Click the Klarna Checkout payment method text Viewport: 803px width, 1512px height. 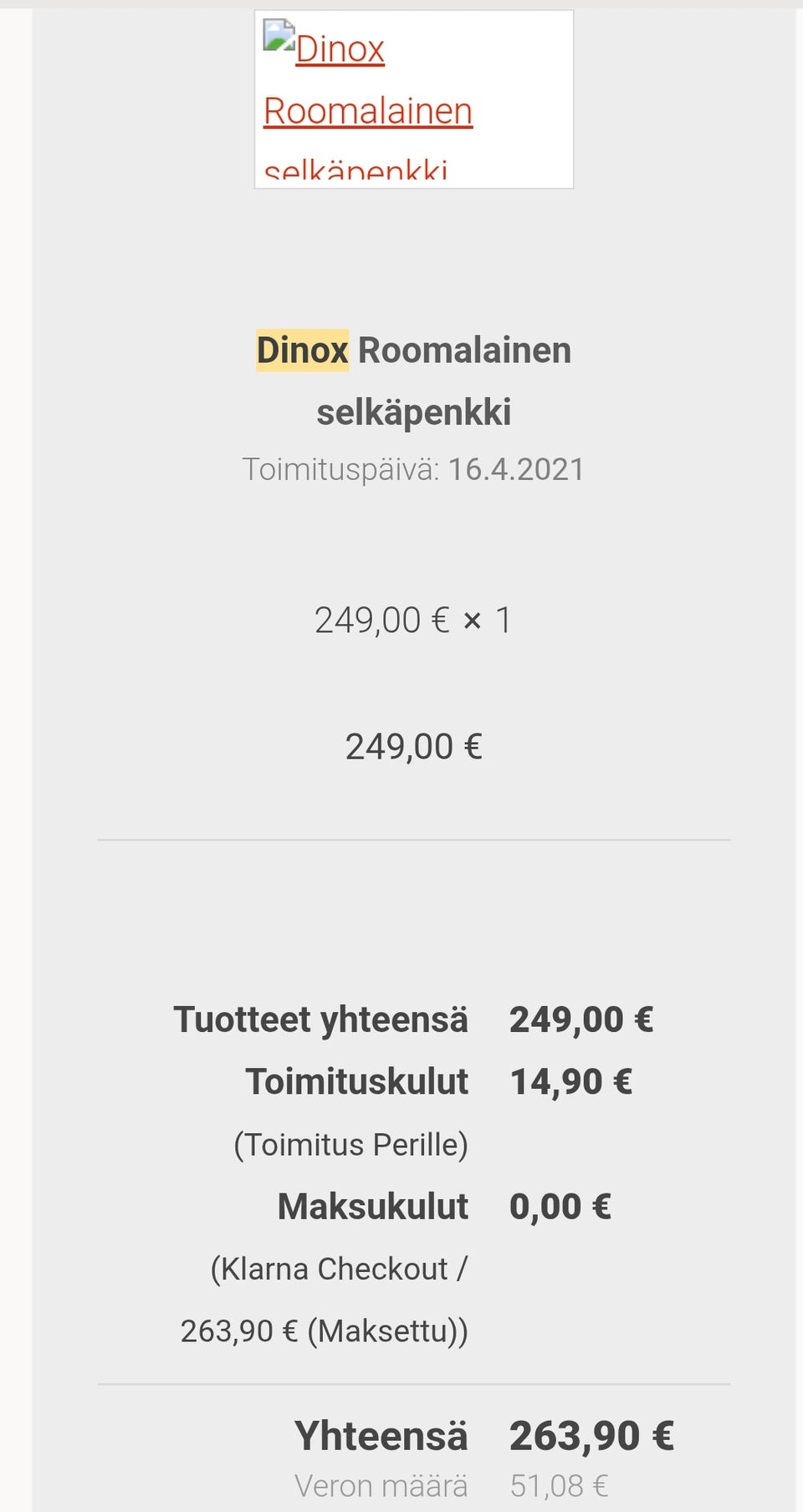point(338,1269)
